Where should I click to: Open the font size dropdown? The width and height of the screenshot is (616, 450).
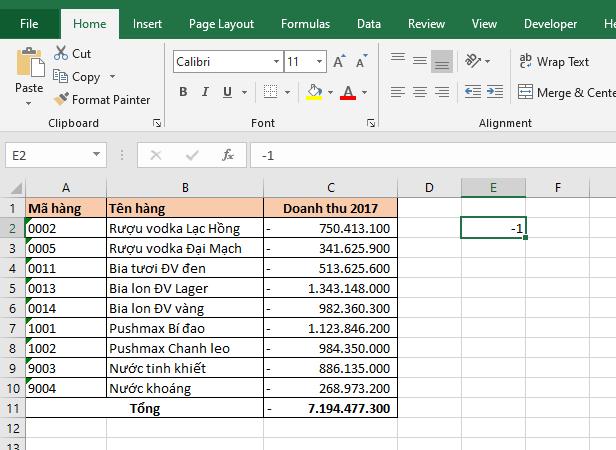pyautogui.click(x=320, y=62)
